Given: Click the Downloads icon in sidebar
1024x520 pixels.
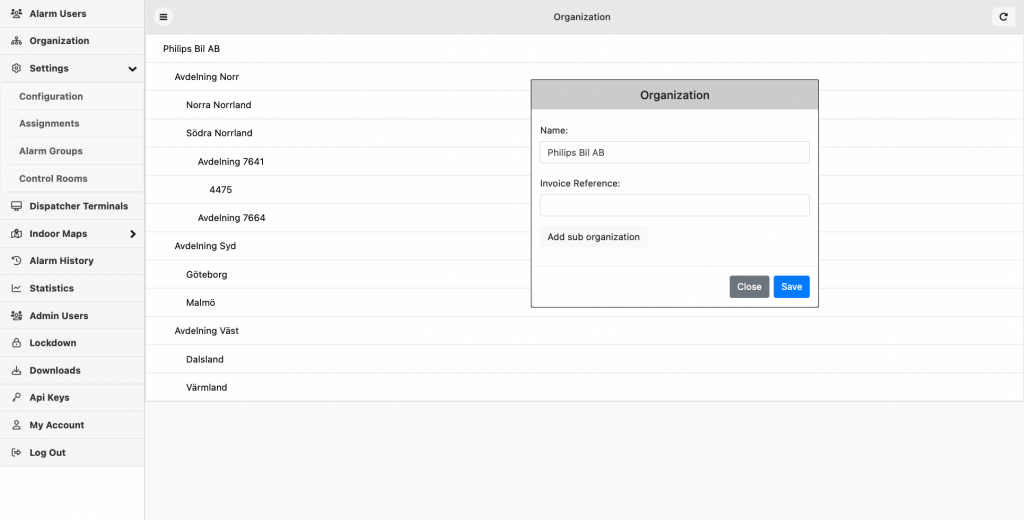Looking at the screenshot, I should click(16, 370).
